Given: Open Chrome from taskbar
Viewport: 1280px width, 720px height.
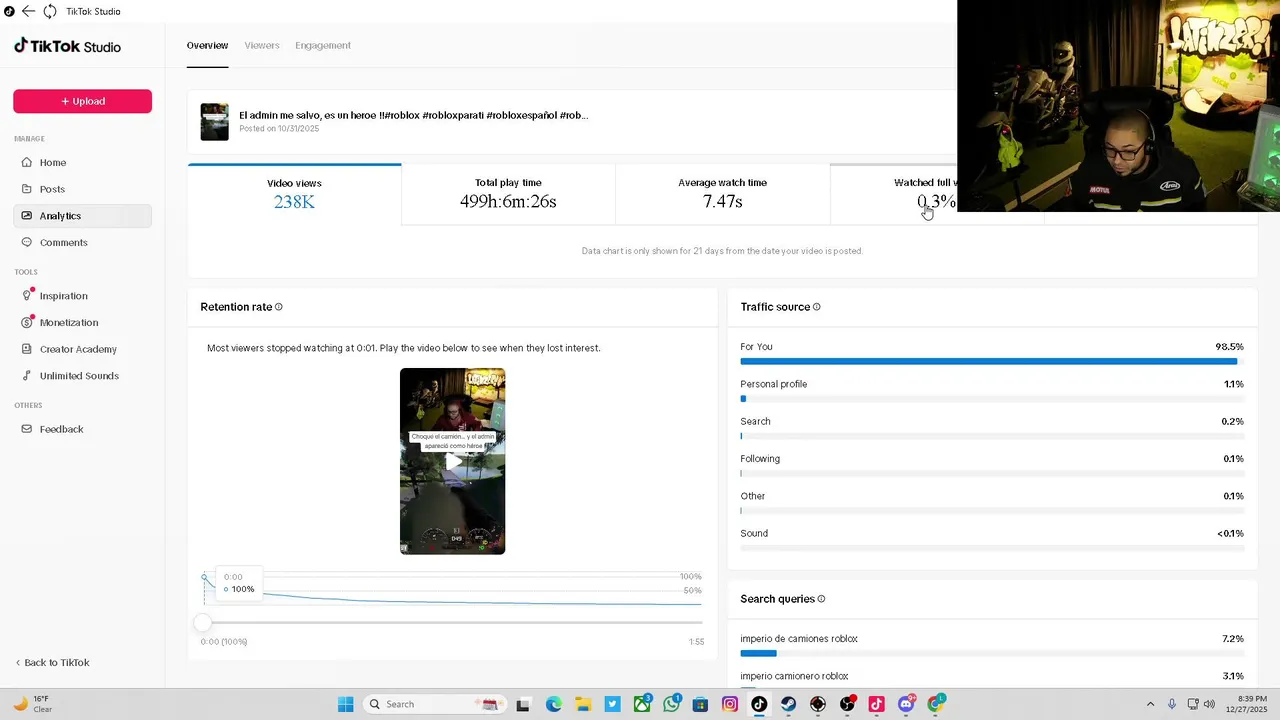Looking at the screenshot, I should click(x=936, y=705).
